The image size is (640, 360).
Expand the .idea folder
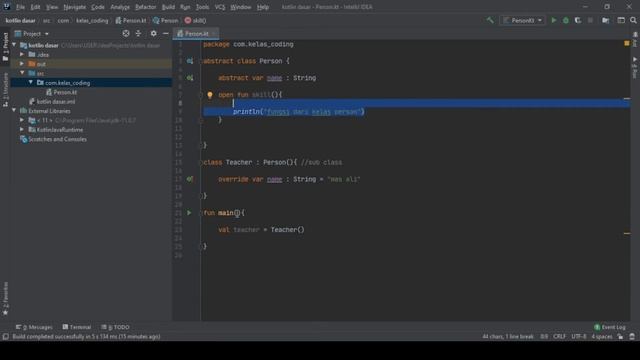[22, 54]
